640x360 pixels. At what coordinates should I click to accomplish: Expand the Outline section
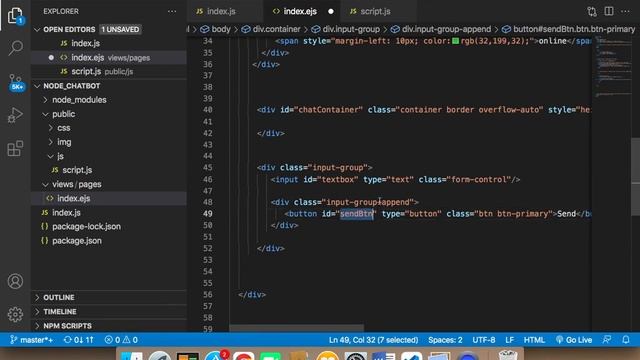pos(59,298)
